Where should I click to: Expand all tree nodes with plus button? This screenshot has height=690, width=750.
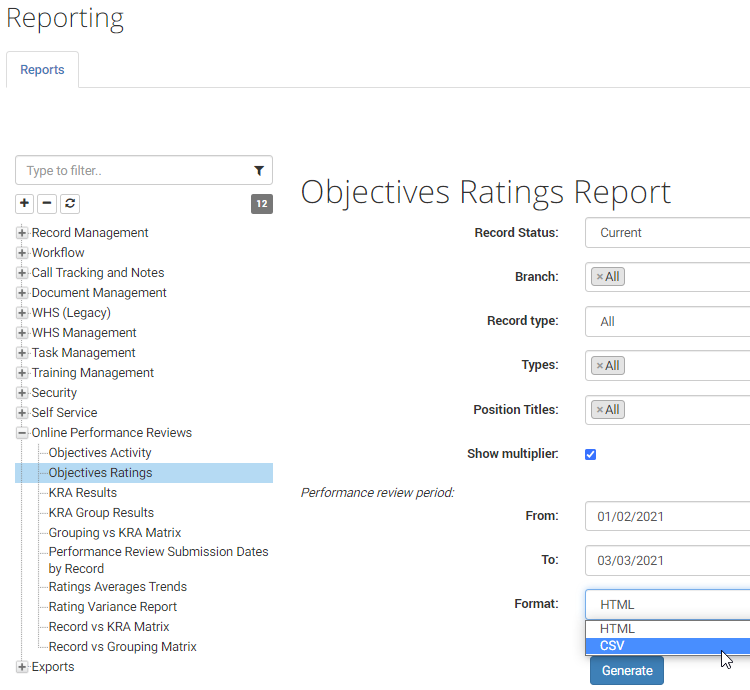click(24, 203)
